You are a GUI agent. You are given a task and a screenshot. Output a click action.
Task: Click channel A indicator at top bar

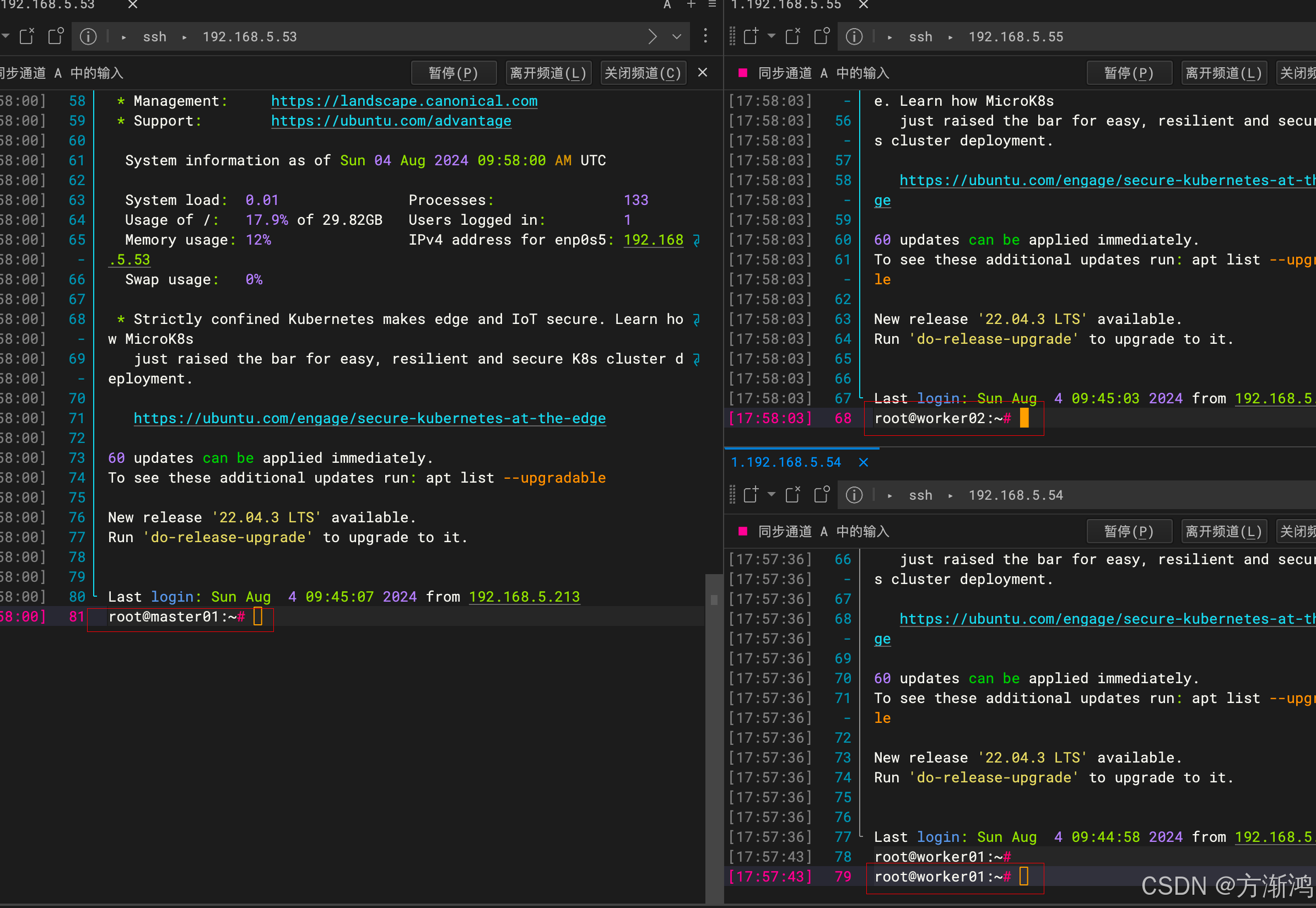tap(667, 5)
